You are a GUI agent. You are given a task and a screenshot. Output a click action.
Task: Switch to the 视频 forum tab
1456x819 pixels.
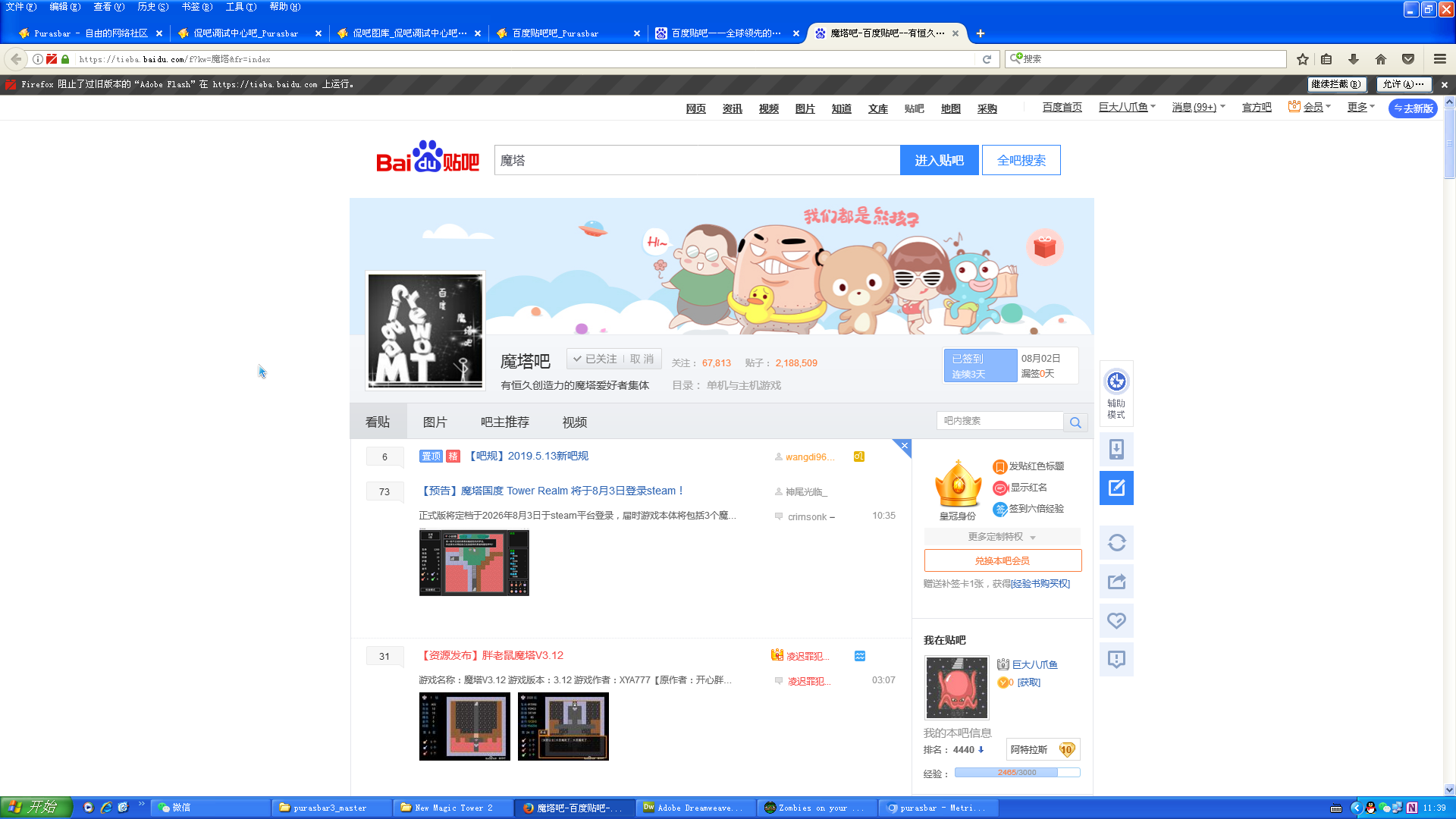[574, 422]
